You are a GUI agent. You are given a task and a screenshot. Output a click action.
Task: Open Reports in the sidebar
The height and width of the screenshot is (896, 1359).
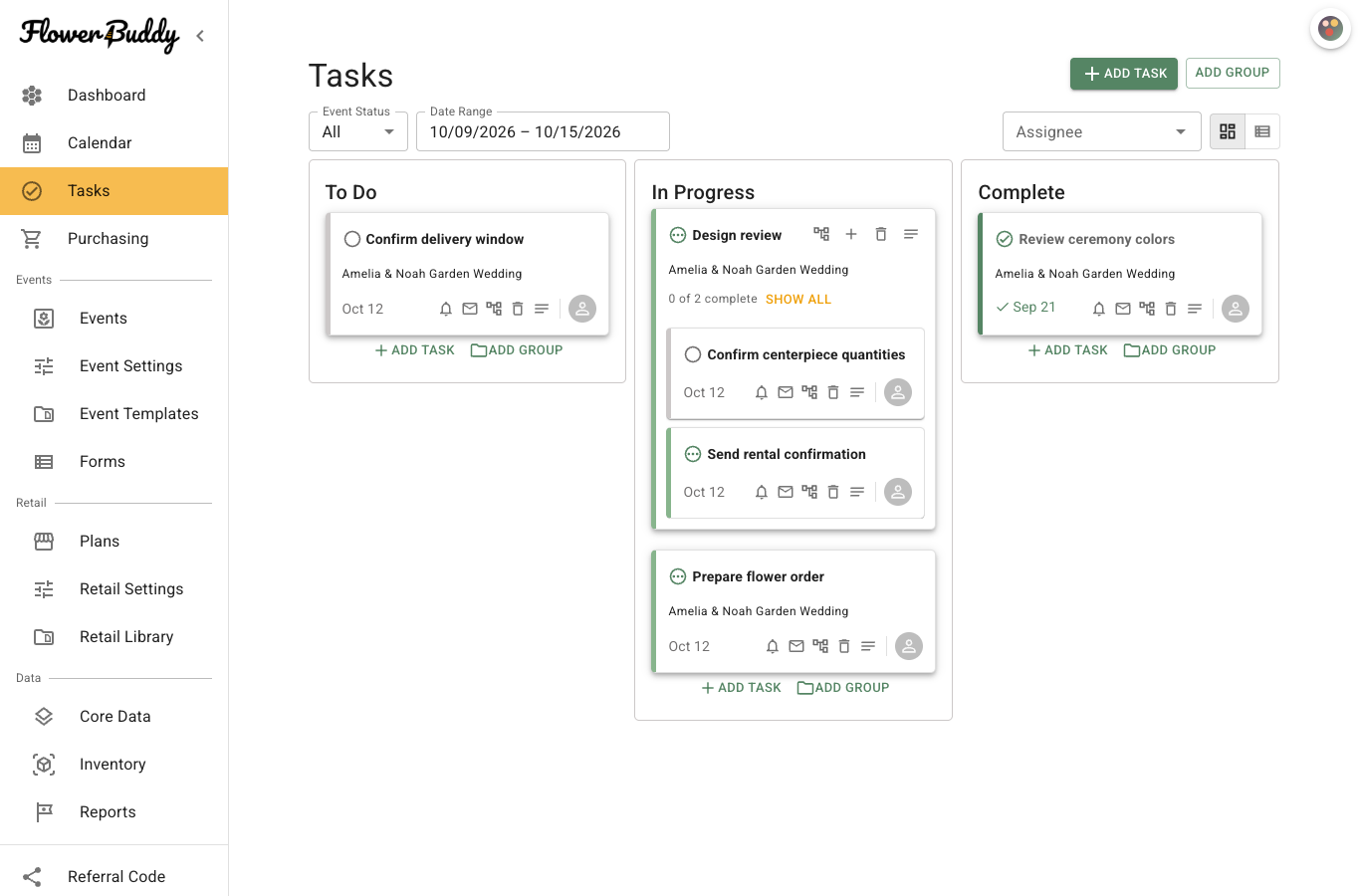click(x=114, y=812)
